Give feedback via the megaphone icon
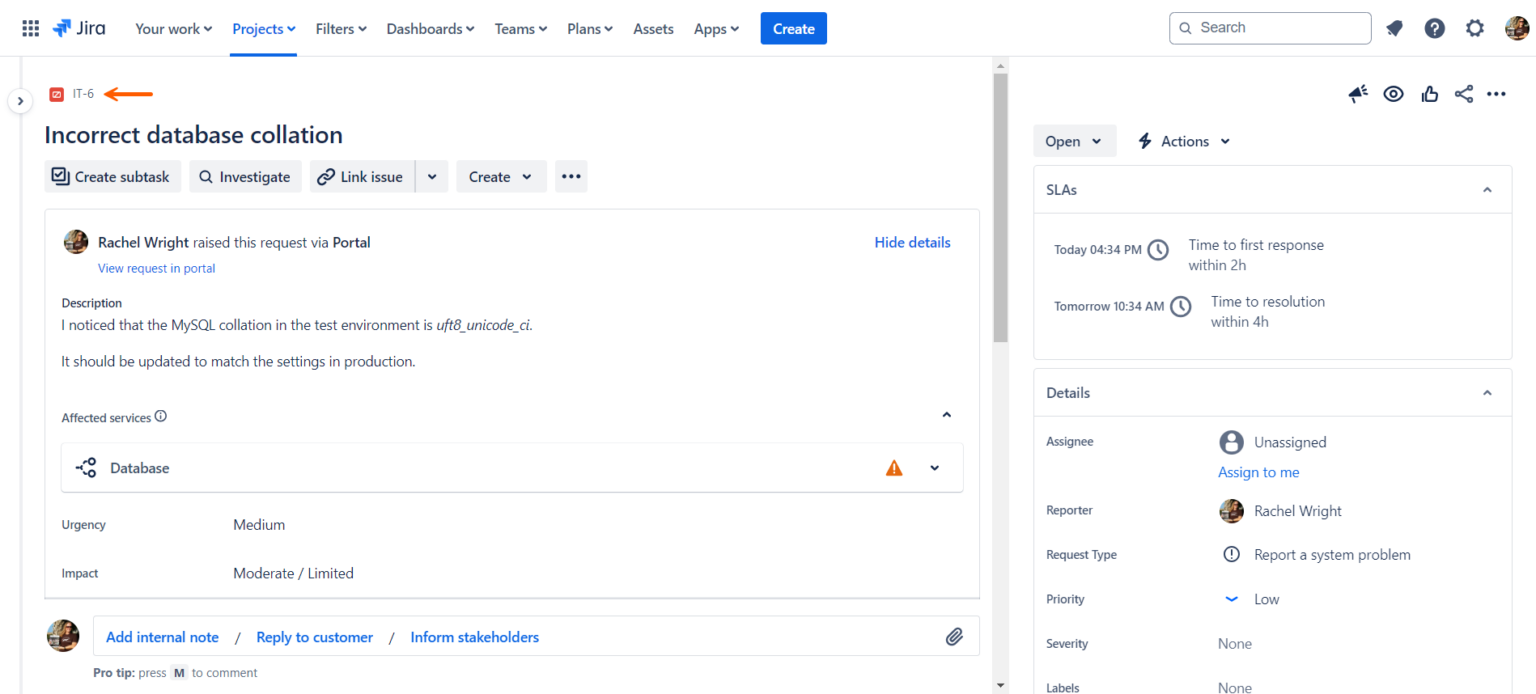The height and width of the screenshot is (694, 1536). 1357,93
